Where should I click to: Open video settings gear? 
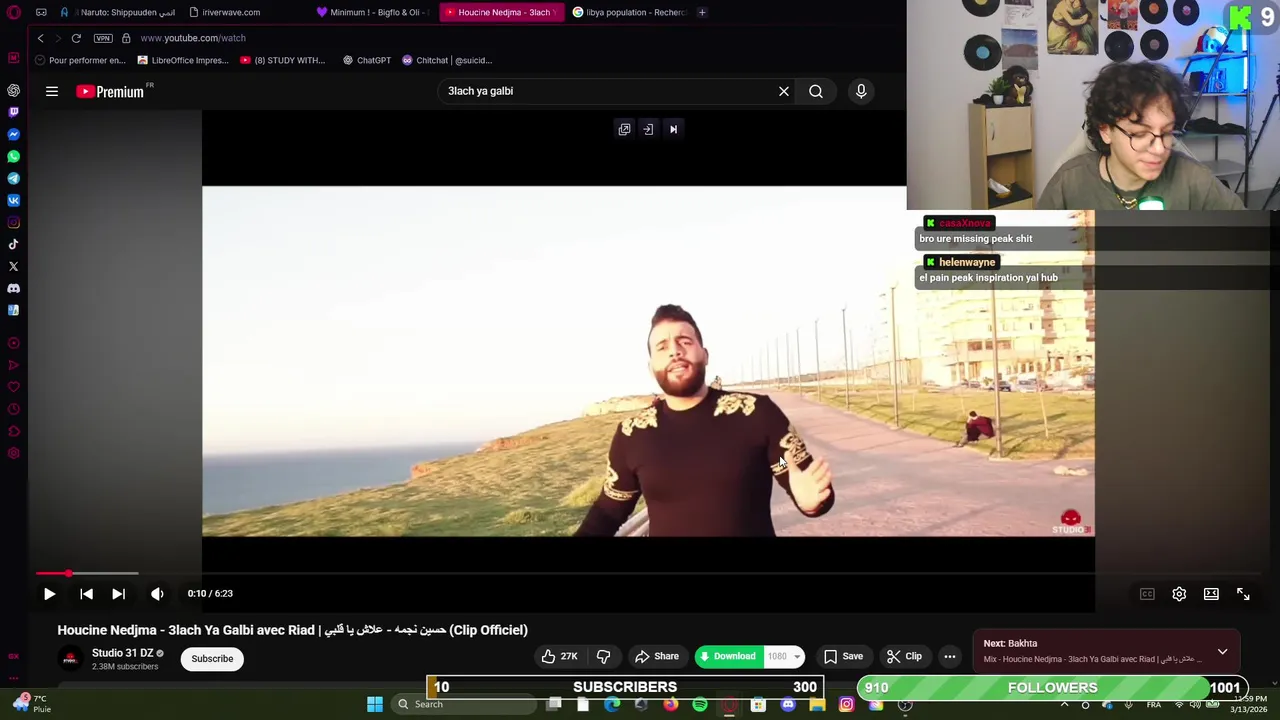[x=1179, y=594]
